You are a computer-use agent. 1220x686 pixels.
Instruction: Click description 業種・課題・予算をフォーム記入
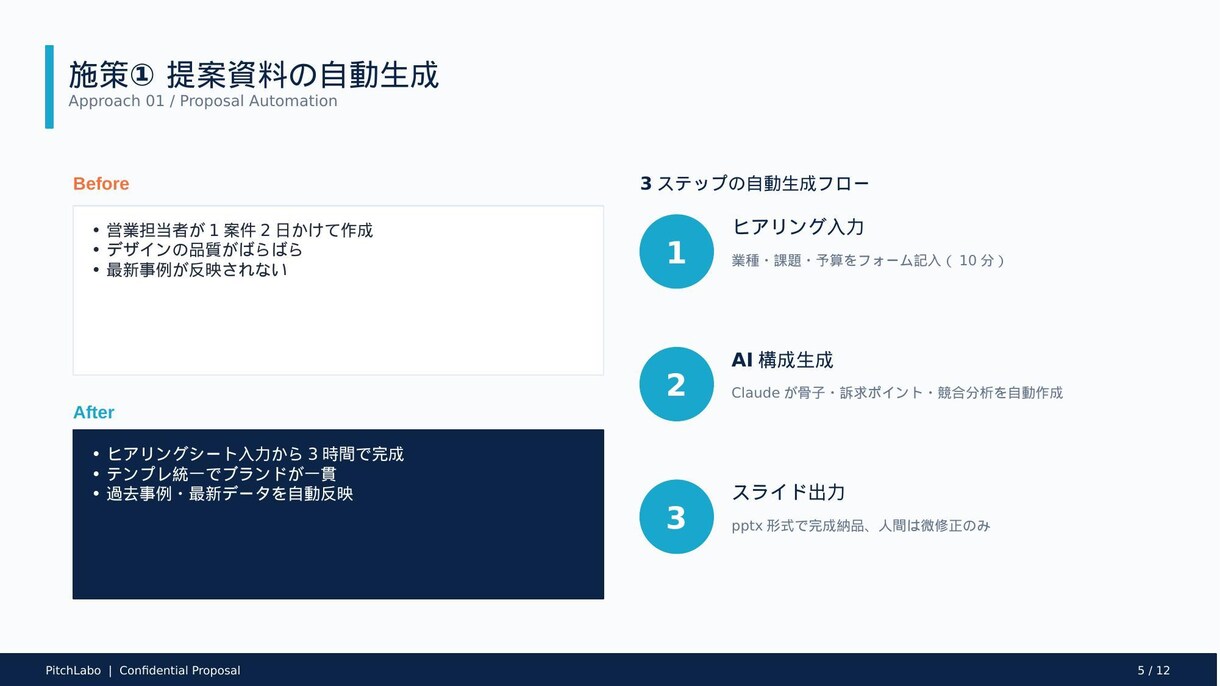coord(868,260)
